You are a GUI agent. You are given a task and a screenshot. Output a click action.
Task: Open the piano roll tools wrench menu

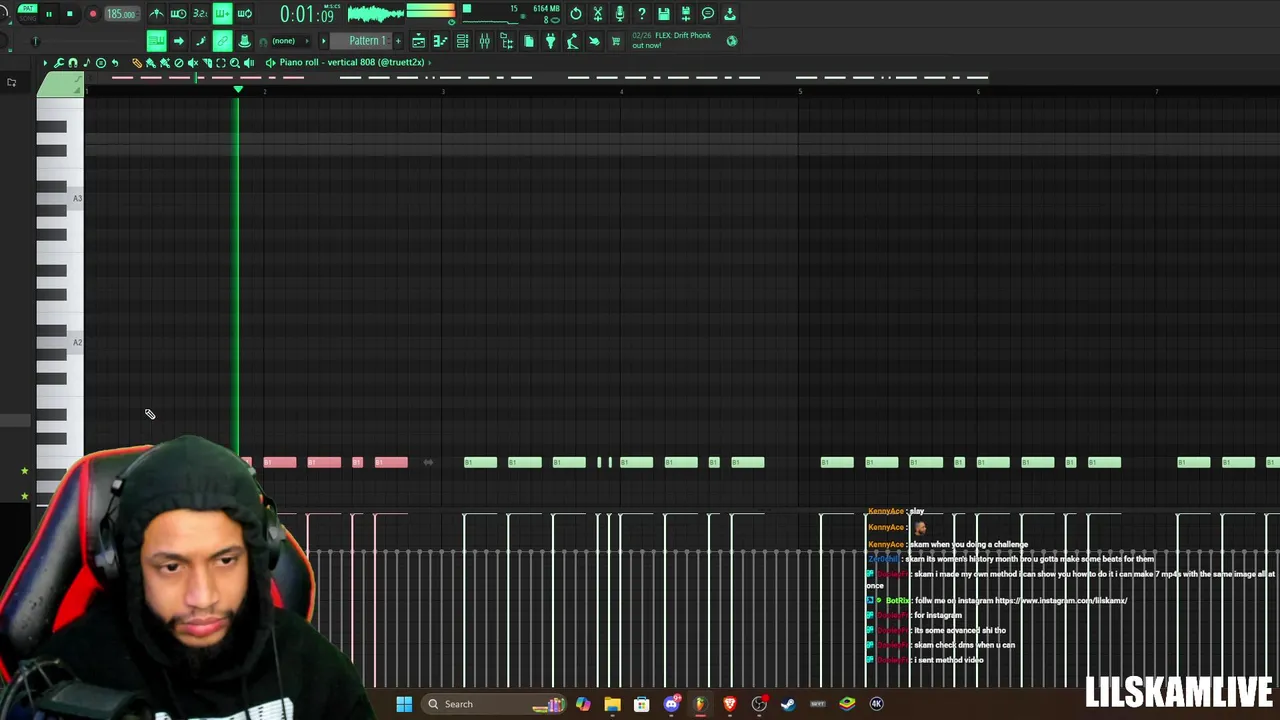point(59,63)
